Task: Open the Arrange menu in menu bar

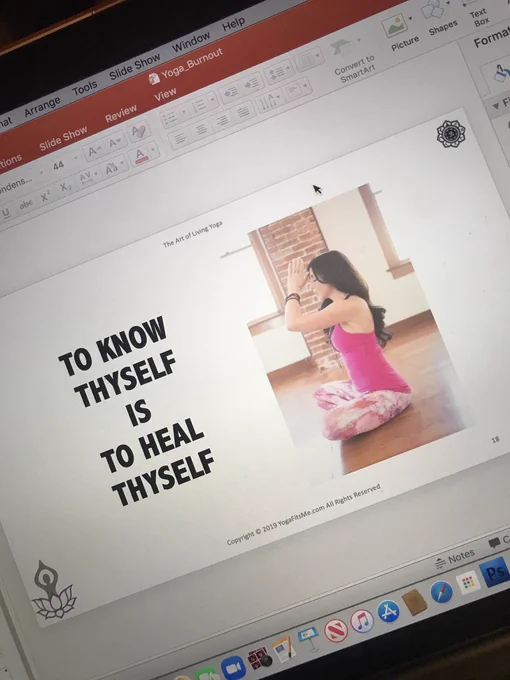Action: (x=42, y=107)
